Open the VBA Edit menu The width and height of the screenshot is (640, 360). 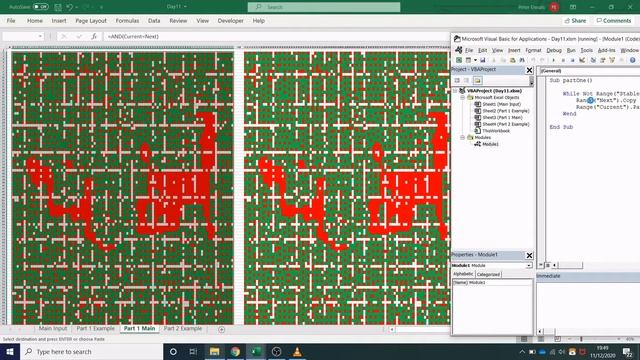click(x=482, y=50)
